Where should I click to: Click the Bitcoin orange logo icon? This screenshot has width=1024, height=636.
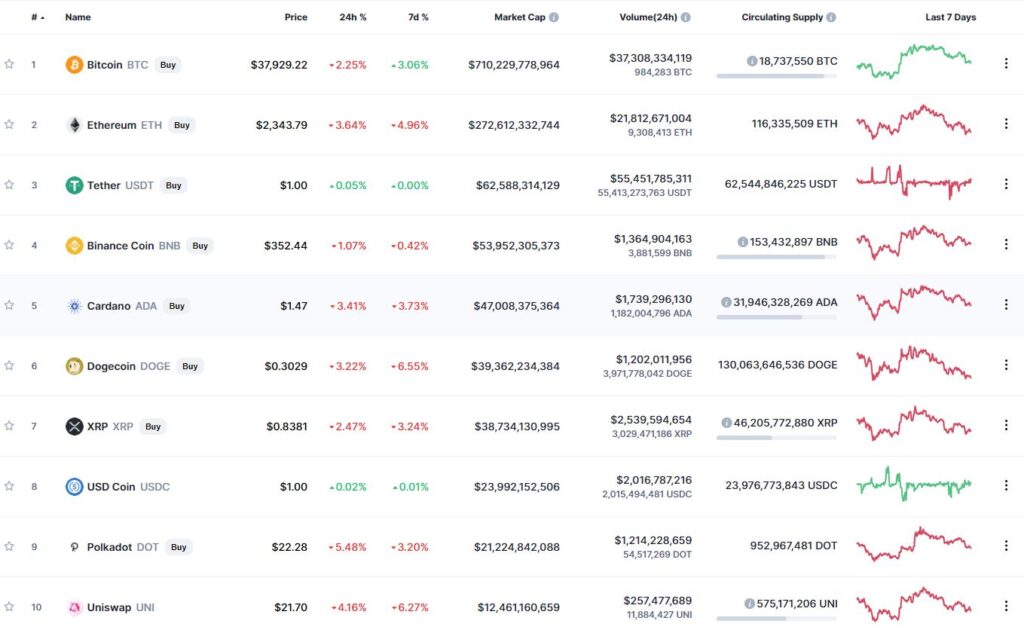pyautogui.click(x=74, y=65)
